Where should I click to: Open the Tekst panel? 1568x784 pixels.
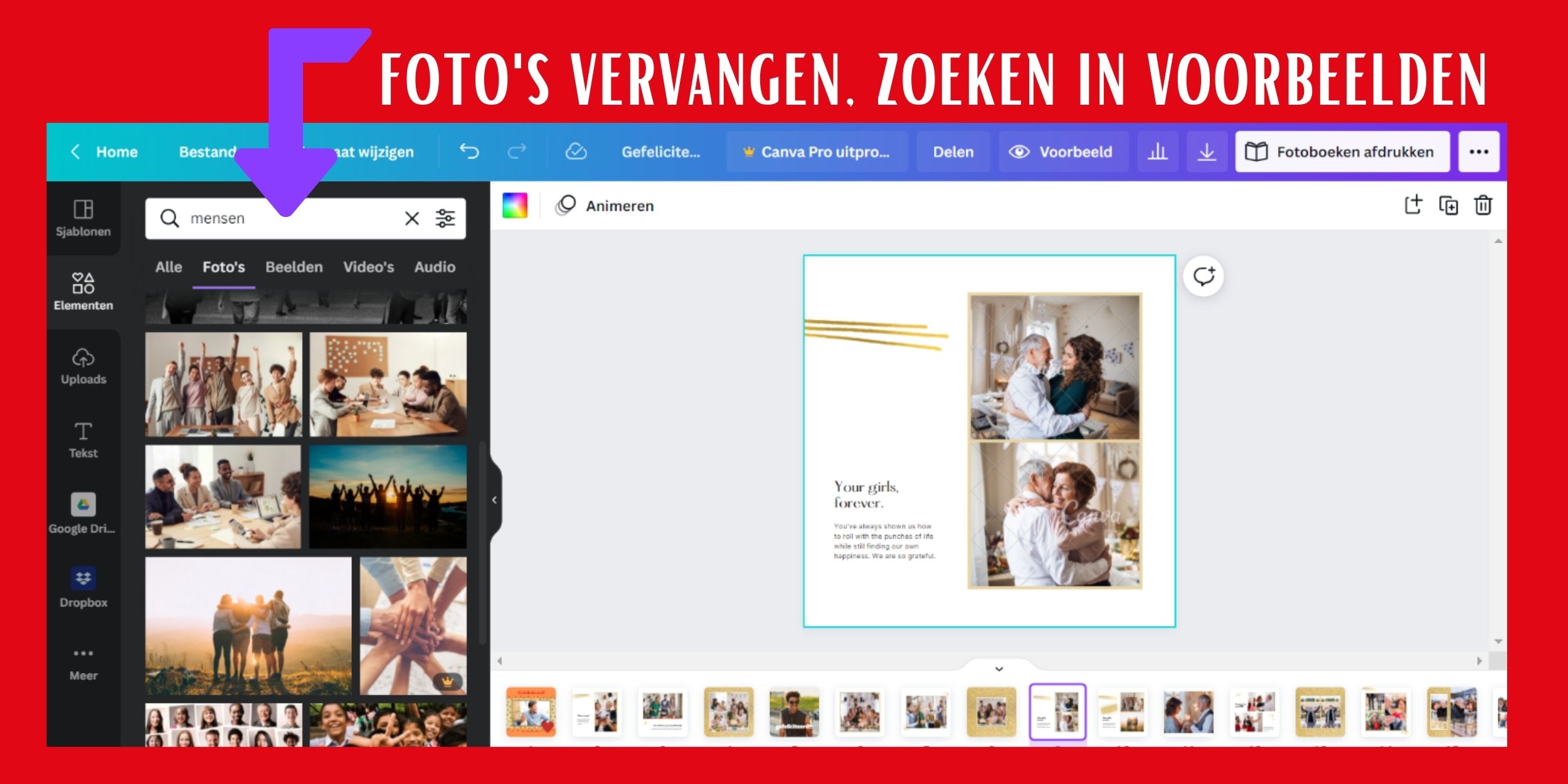[83, 440]
